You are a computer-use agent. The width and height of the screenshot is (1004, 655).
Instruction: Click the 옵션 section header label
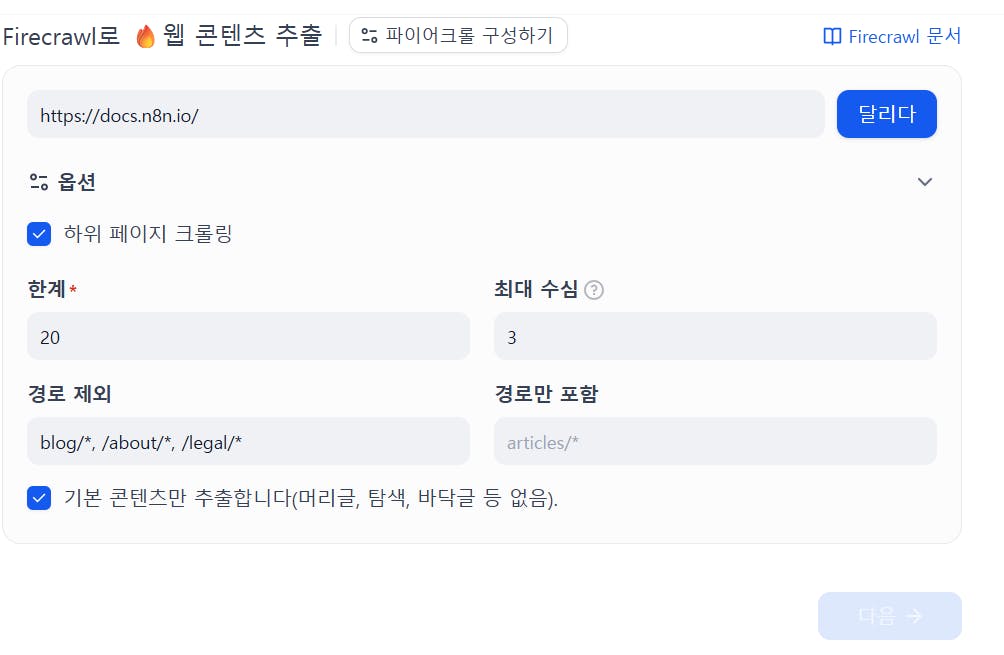tap(77, 182)
